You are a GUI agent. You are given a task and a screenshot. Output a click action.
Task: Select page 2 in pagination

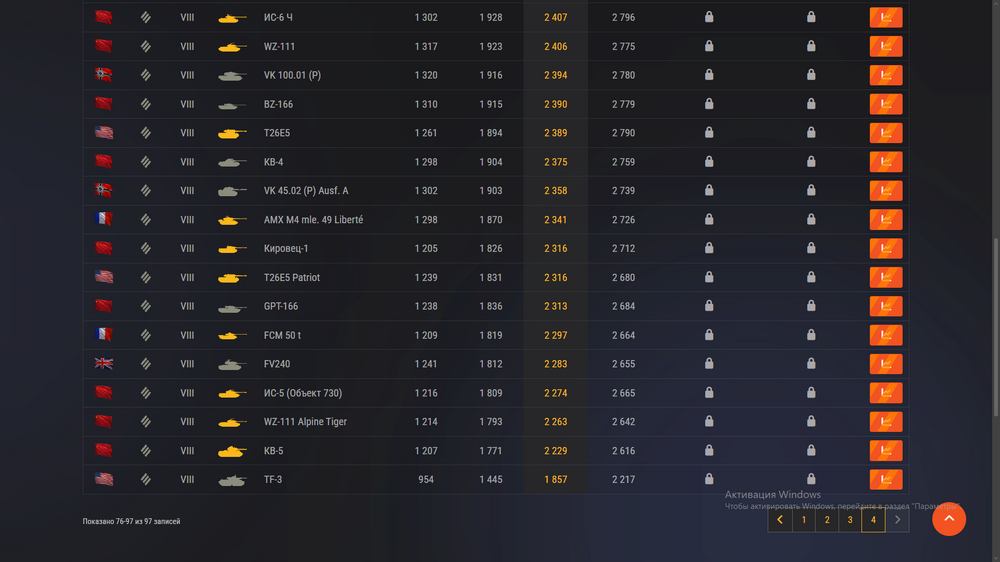coord(827,520)
